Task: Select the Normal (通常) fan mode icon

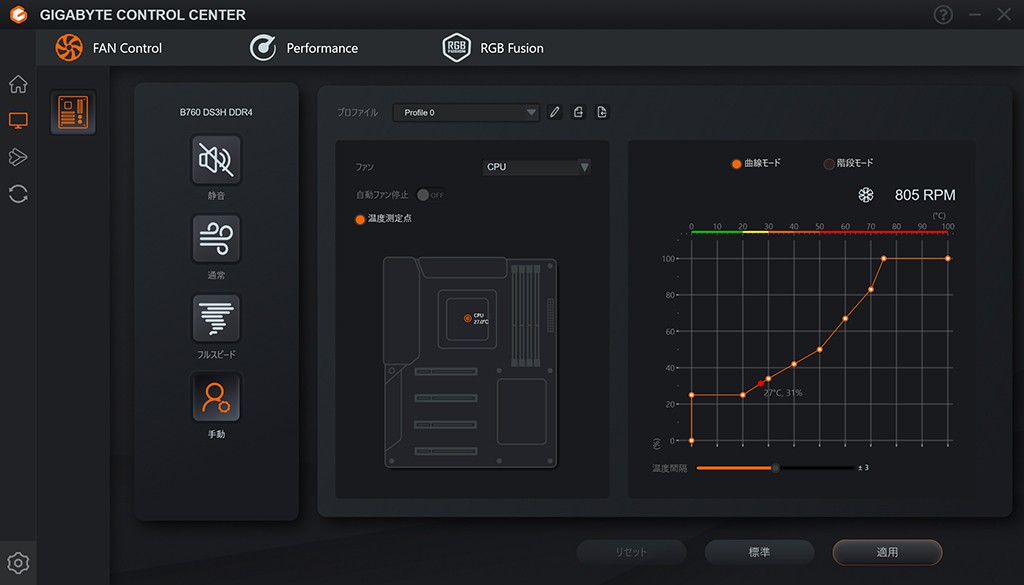Action: click(216, 239)
